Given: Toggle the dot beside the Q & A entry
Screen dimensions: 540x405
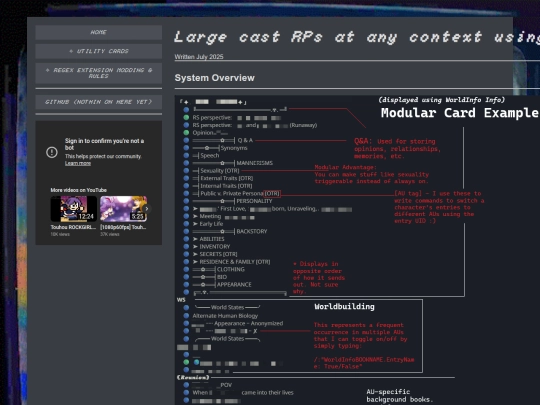Looking at the screenshot, I should click(x=186, y=140).
